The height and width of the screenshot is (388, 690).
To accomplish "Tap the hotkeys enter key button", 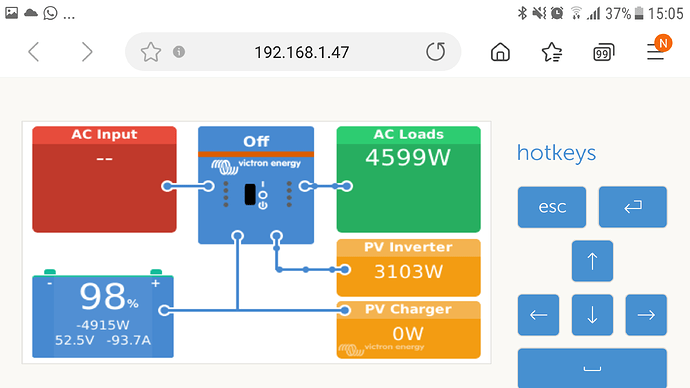I will click(633, 207).
